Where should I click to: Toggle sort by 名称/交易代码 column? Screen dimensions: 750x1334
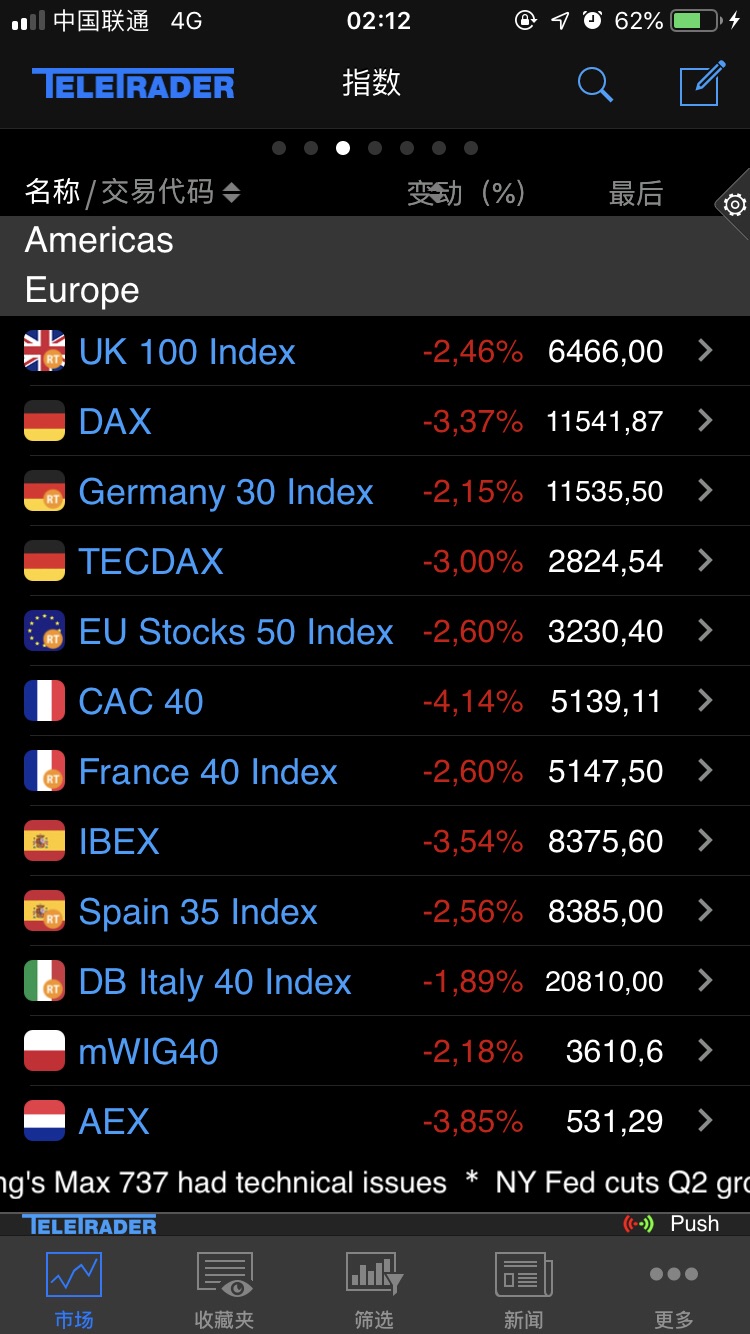pos(132,192)
